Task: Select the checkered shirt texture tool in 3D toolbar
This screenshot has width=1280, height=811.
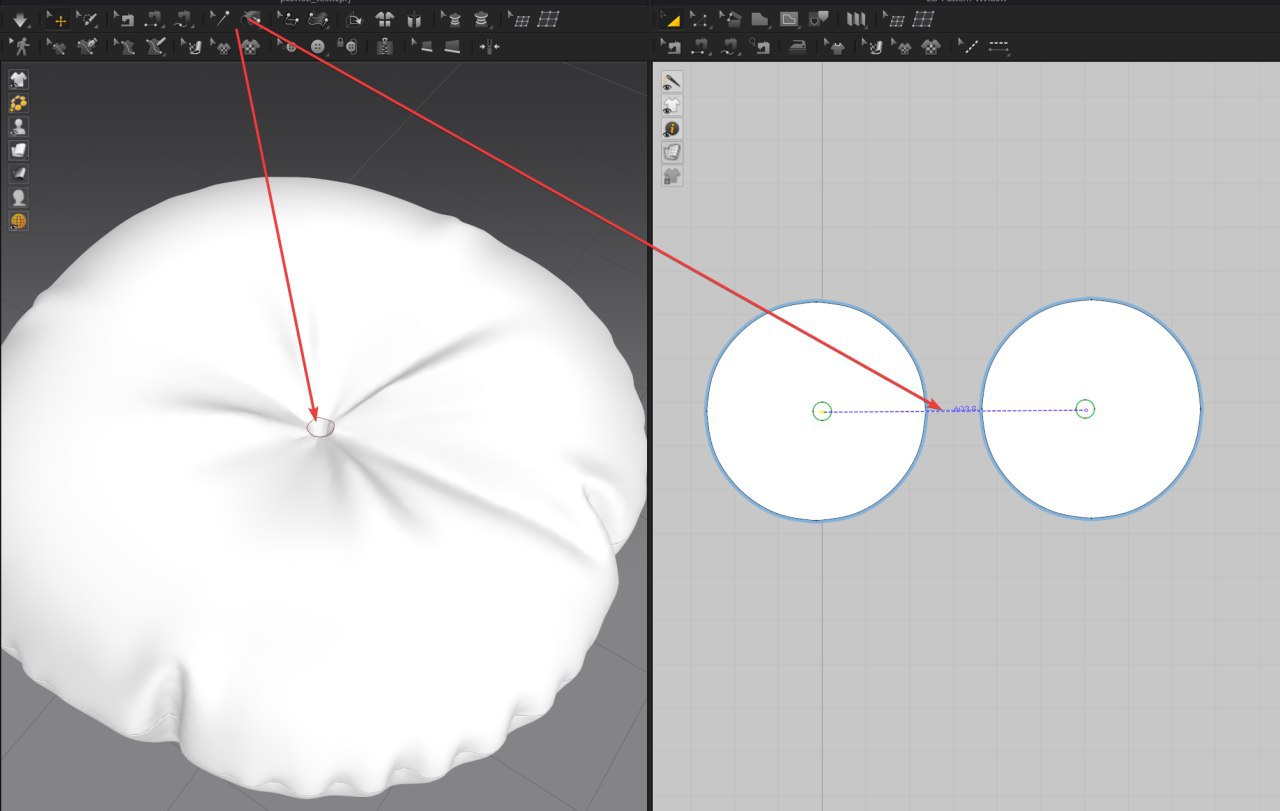Action: (x=251, y=46)
